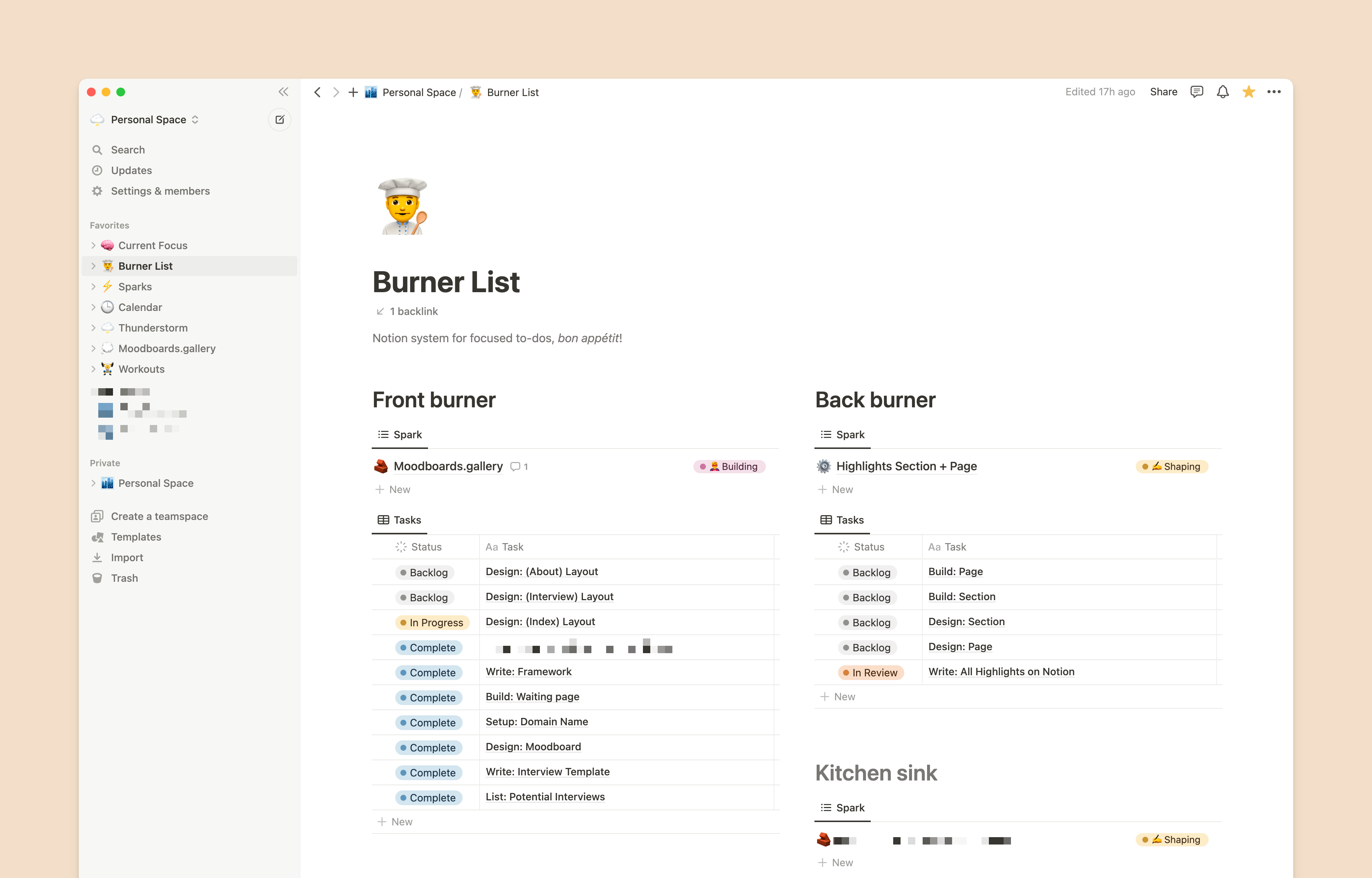Open the comment bubble on Moodboards.gallery
This screenshot has width=1372, height=878.
tap(519, 467)
